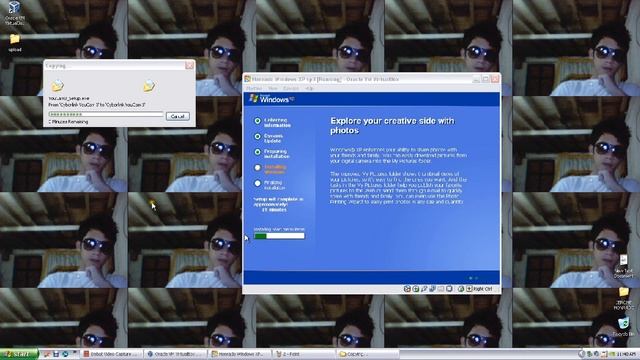Switch to the Copying taskbar button
This screenshot has height=360, width=640.
pyautogui.click(x=368, y=354)
